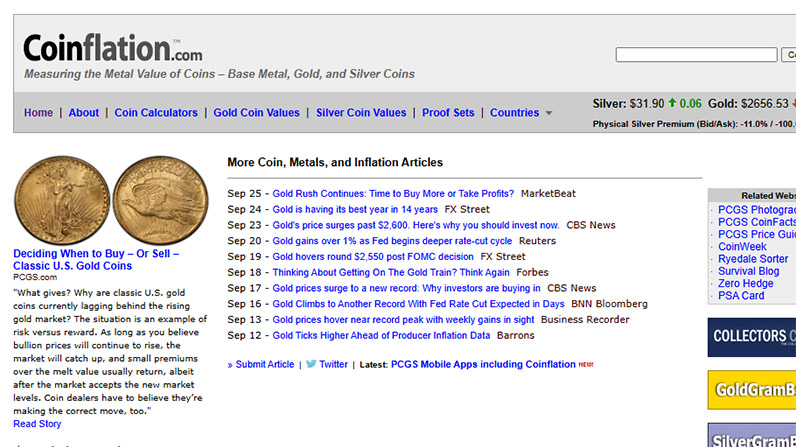The height and width of the screenshot is (447, 796).
Task: Open 'Gold hovers round $2,550' article
Action: click(373, 256)
